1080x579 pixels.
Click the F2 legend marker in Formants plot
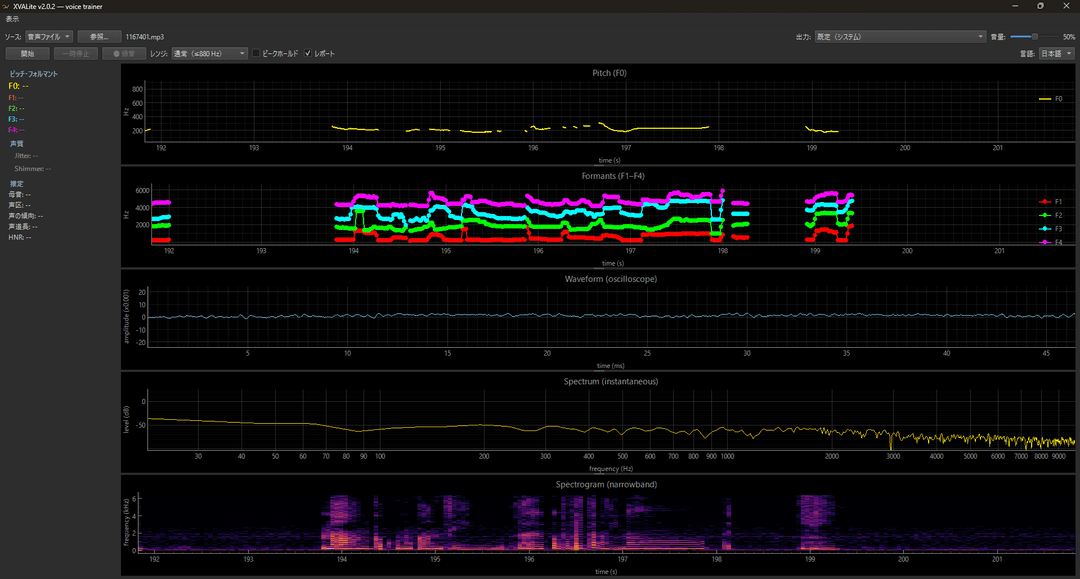1045,215
